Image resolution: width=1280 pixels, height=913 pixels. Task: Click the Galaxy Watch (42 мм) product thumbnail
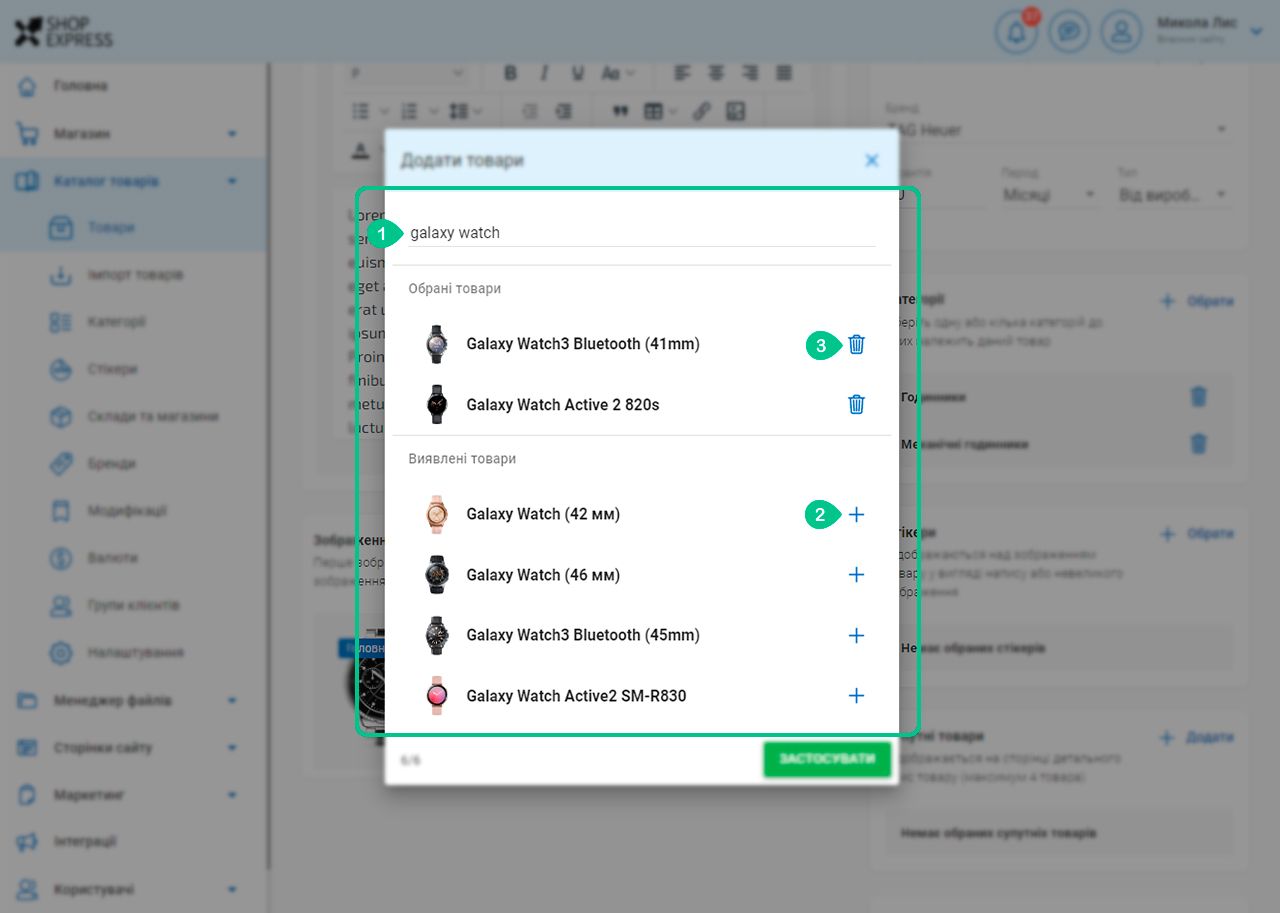437,514
